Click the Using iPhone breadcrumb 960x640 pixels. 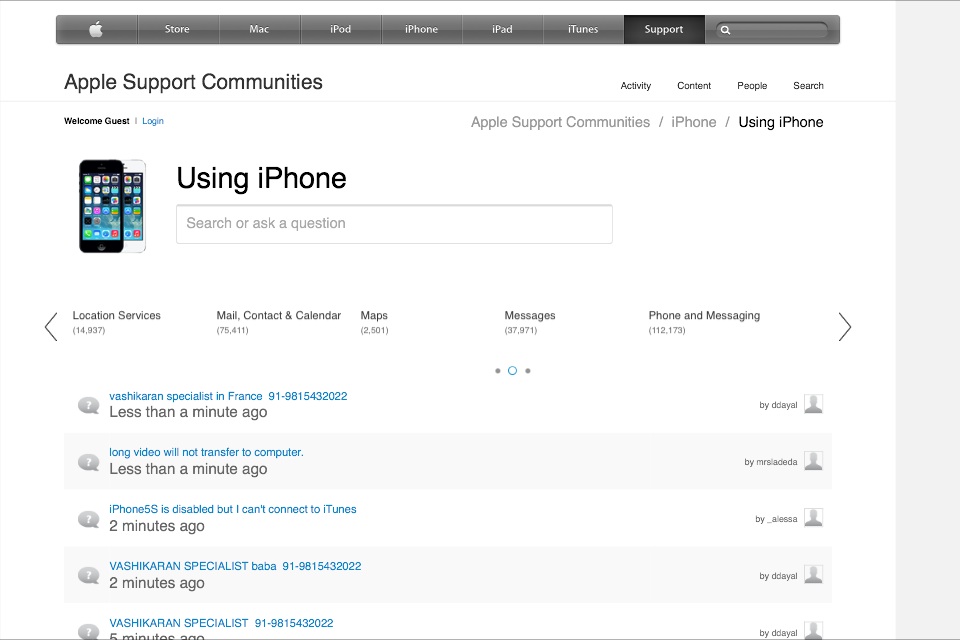[x=781, y=122]
